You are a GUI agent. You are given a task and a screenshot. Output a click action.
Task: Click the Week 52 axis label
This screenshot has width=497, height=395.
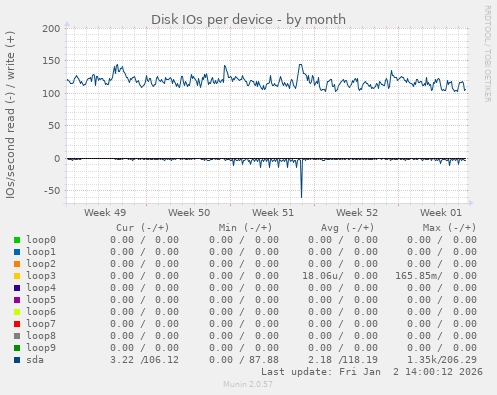point(357,213)
